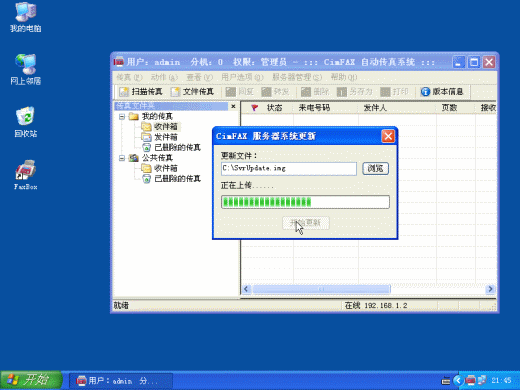
Task: Collapse the 我的传真 tree node
Action: pos(122,116)
